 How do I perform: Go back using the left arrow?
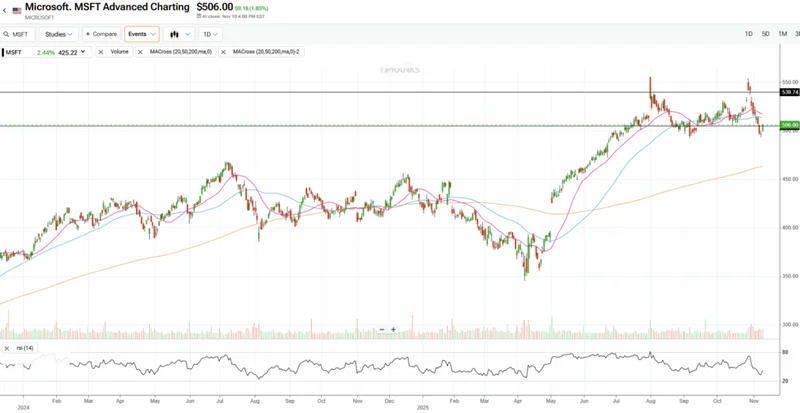(5, 10)
